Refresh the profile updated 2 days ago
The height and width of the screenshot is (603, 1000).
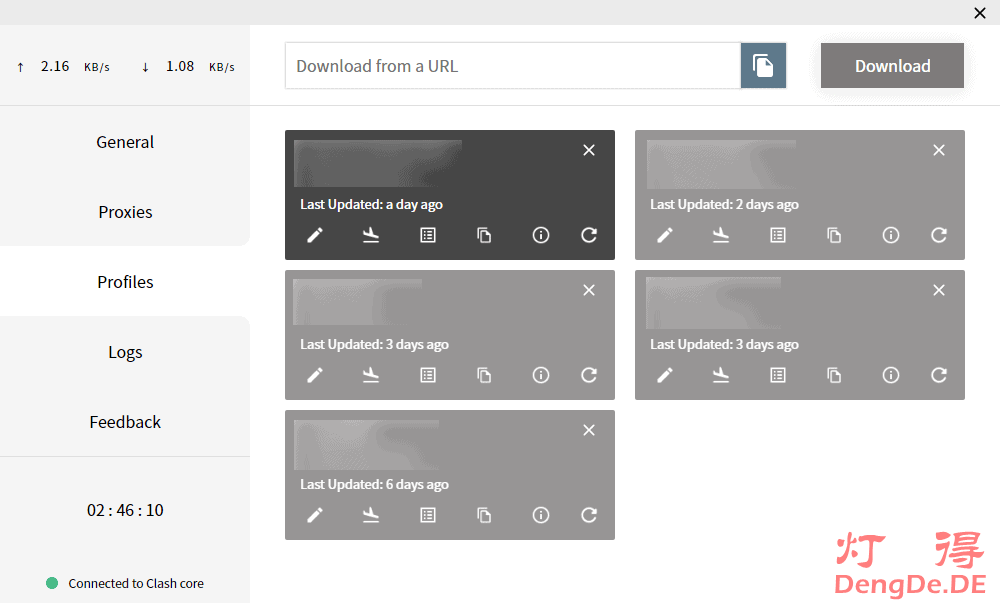[938, 235]
